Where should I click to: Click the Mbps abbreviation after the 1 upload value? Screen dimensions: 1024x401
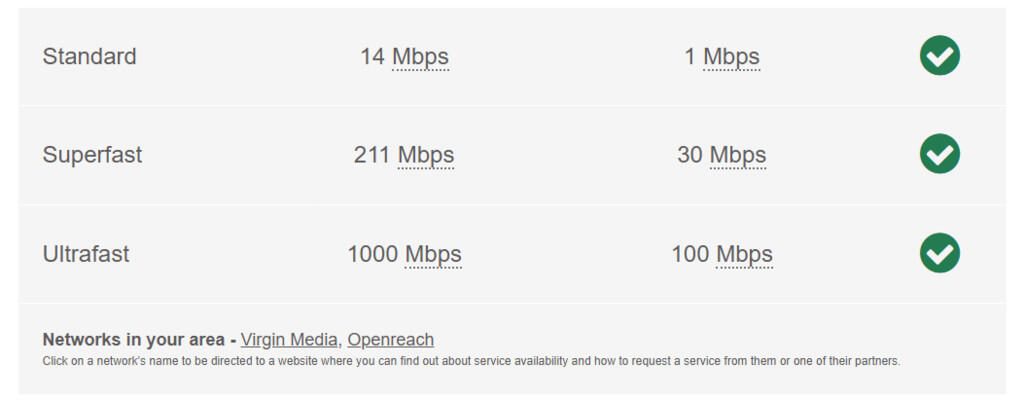tap(731, 57)
